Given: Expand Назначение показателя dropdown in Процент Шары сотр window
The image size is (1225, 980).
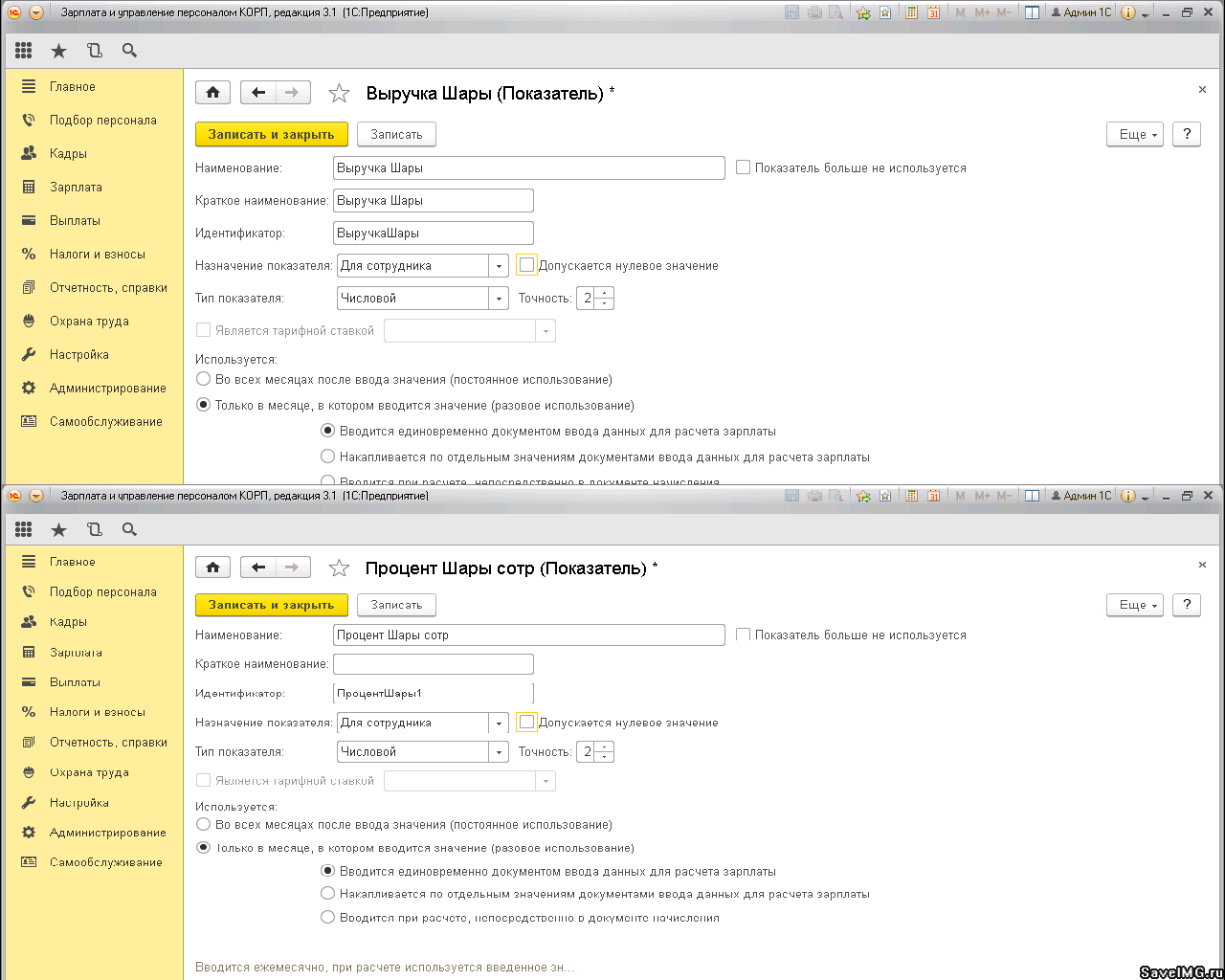Looking at the screenshot, I should (x=499, y=724).
